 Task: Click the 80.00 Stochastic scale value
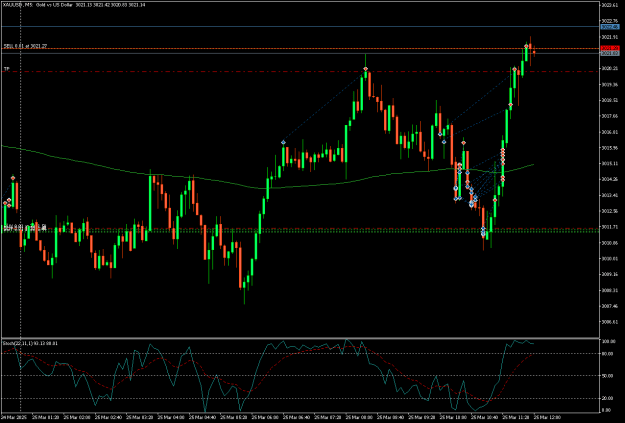608,353
